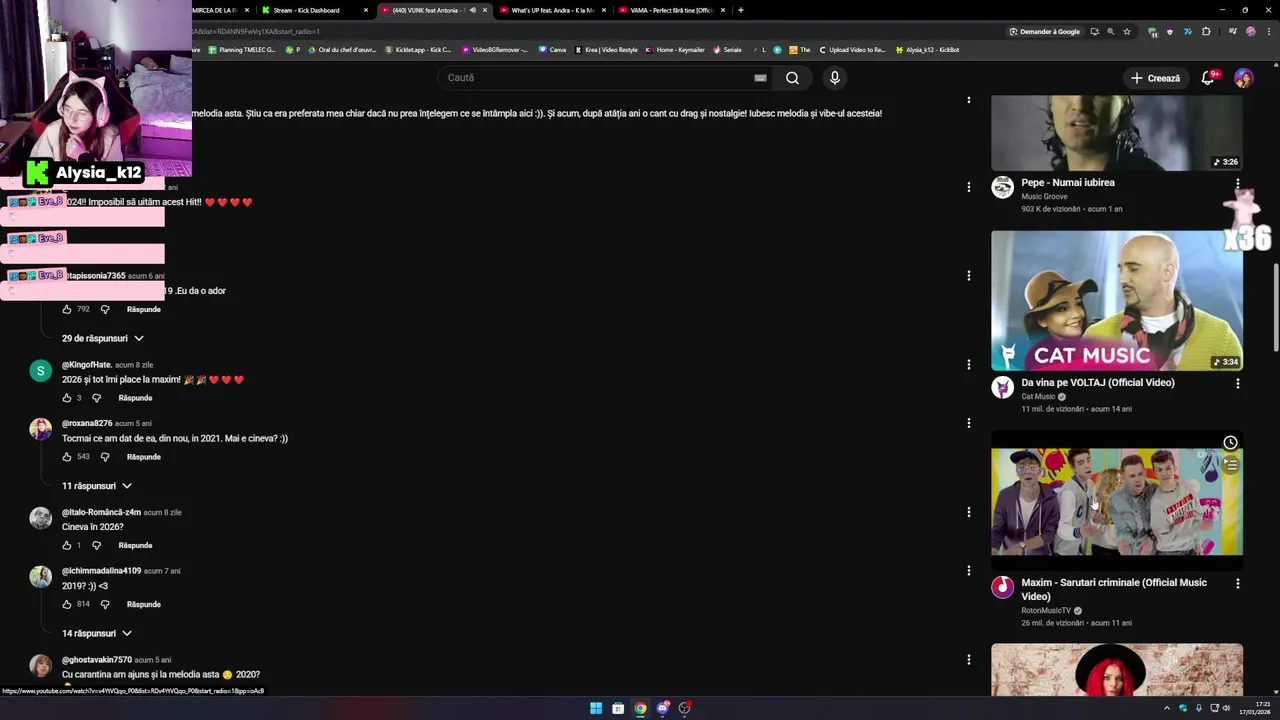Like the 'Cineva în 2026?' comment
1280x720 pixels.
pos(67,545)
